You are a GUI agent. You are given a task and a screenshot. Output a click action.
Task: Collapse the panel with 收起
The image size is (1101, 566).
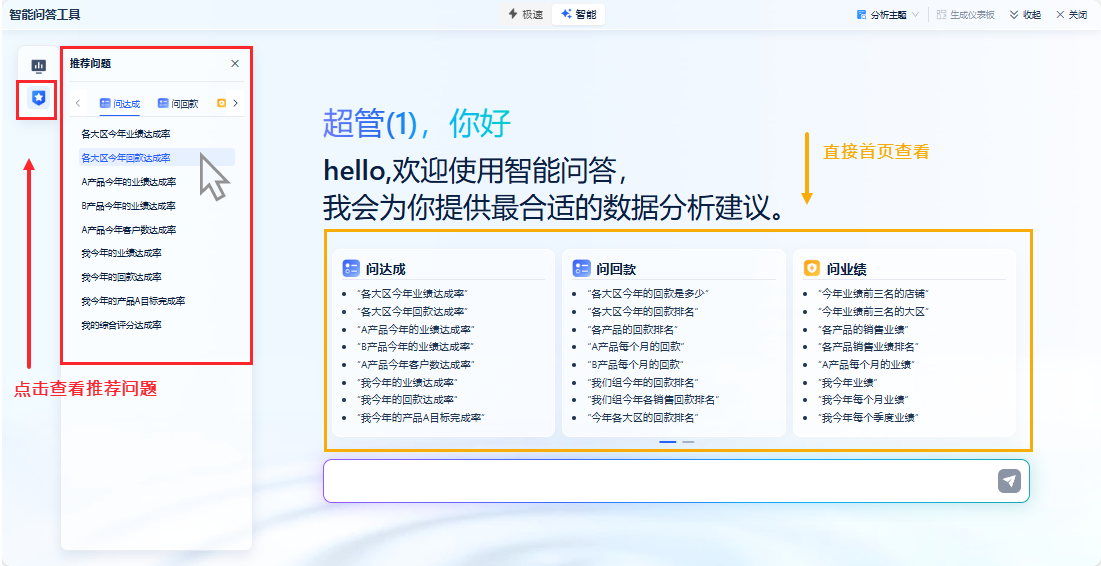coord(1025,15)
